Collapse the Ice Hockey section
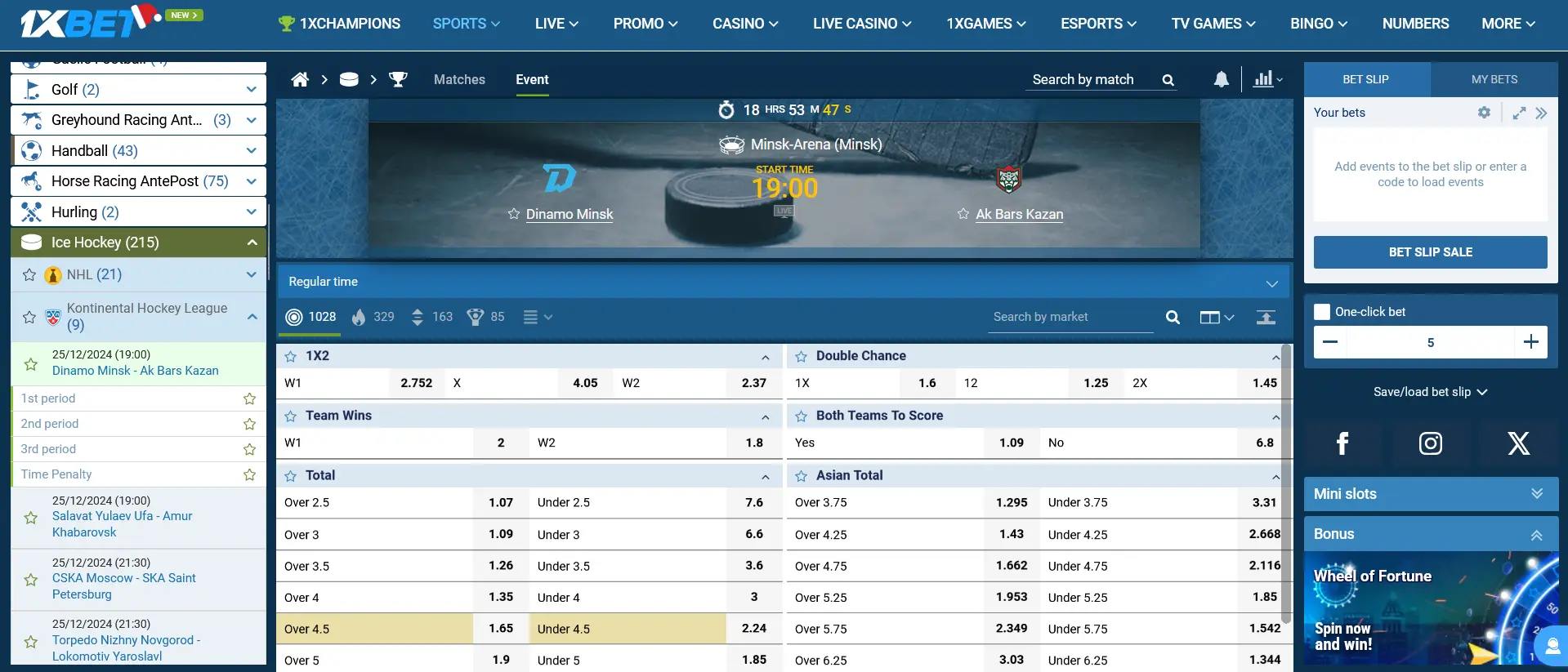This screenshot has width=1568, height=672. click(x=252, y=243)
